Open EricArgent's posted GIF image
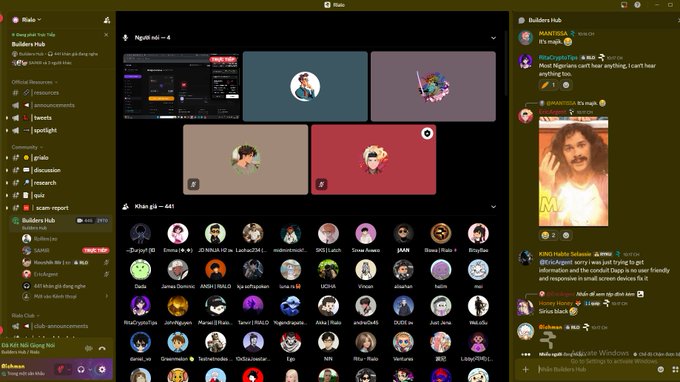Screen dimensions: 680x382 click(573, 172)
